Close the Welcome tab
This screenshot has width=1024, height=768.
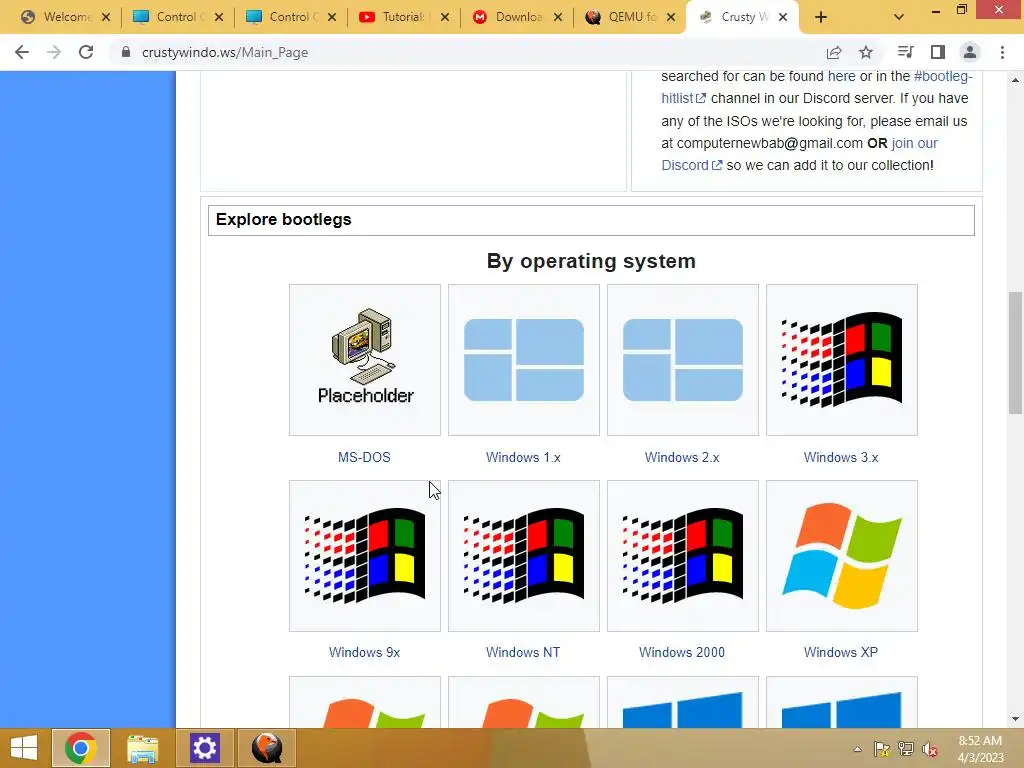pyautogui.click(x=106, y=18)
